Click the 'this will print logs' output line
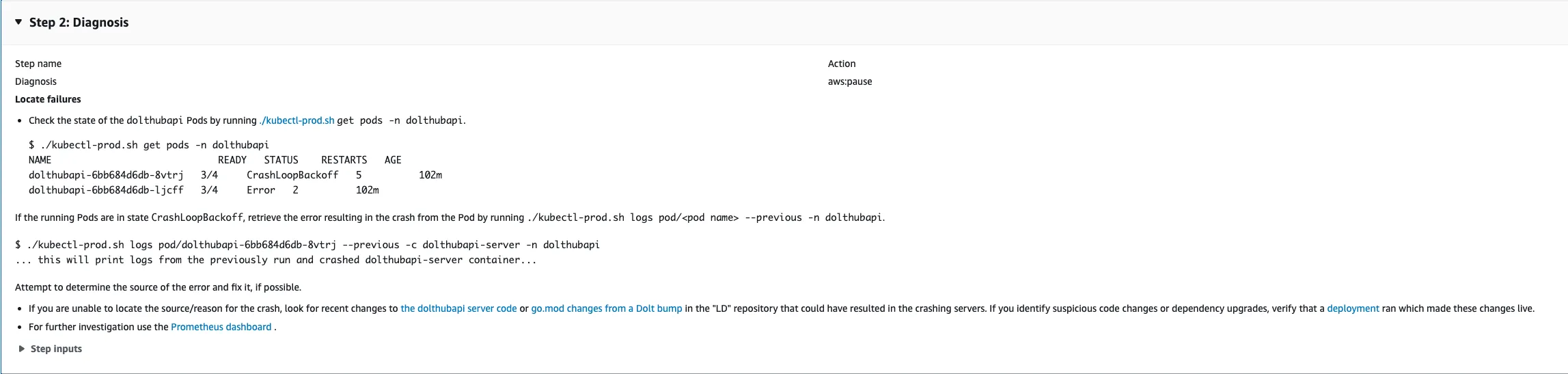1568x374 pixels. pyautogui.click(x=275, y=260)
